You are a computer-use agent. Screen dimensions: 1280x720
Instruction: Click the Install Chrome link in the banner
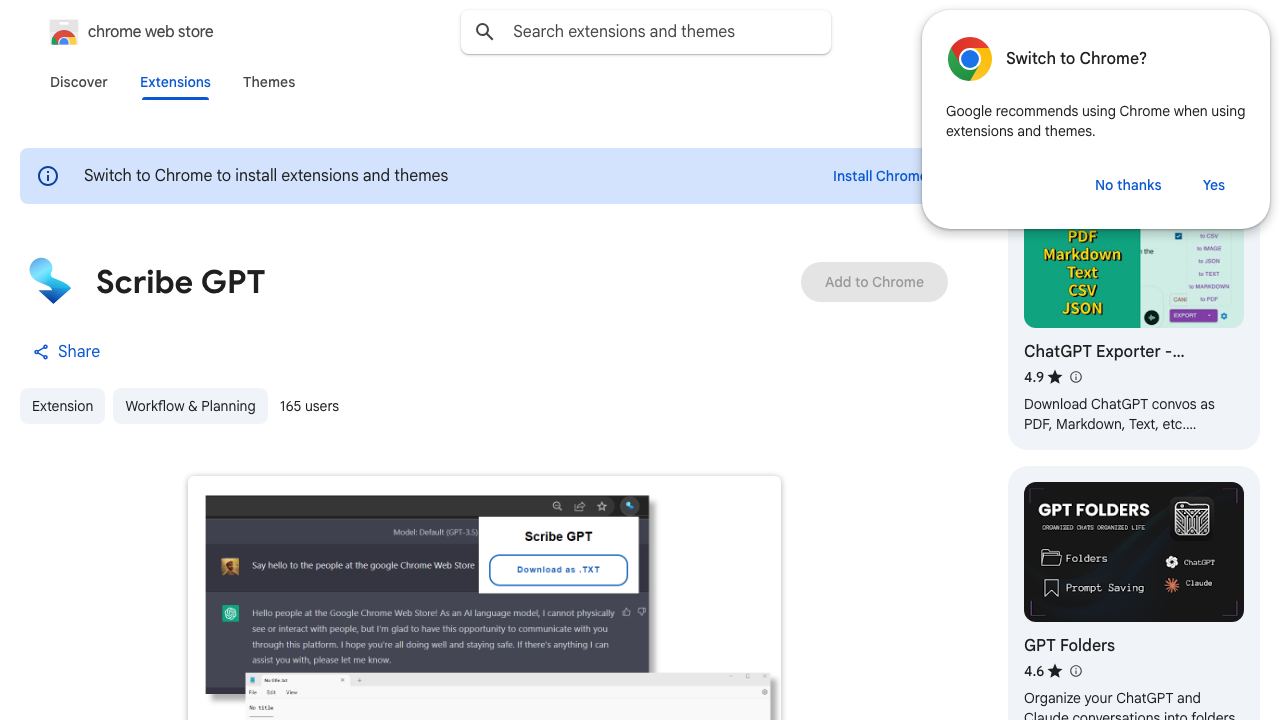[x=879, y=176]
